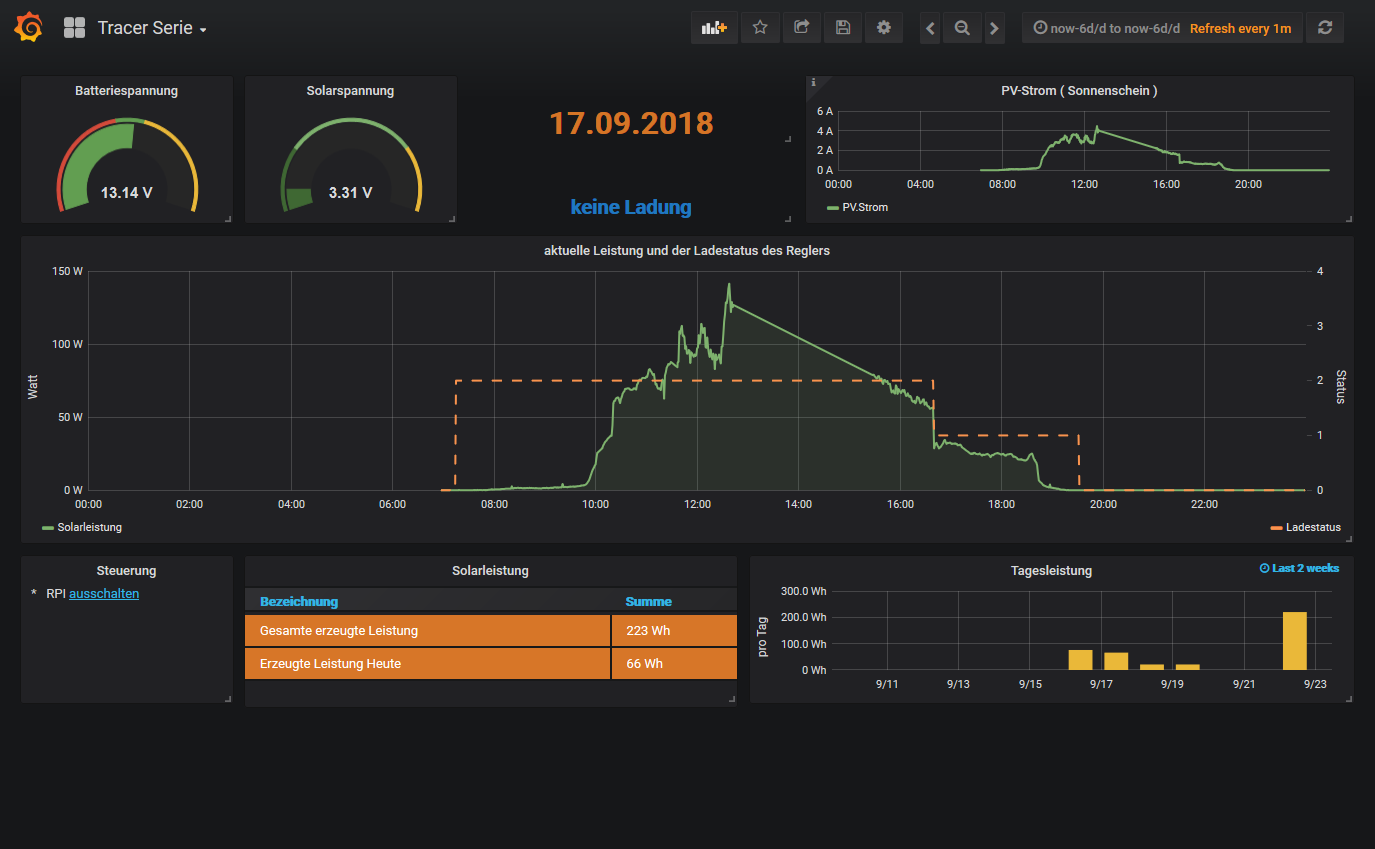Click the Grafana logo icon
The image size is (1375, 849).
29,28
